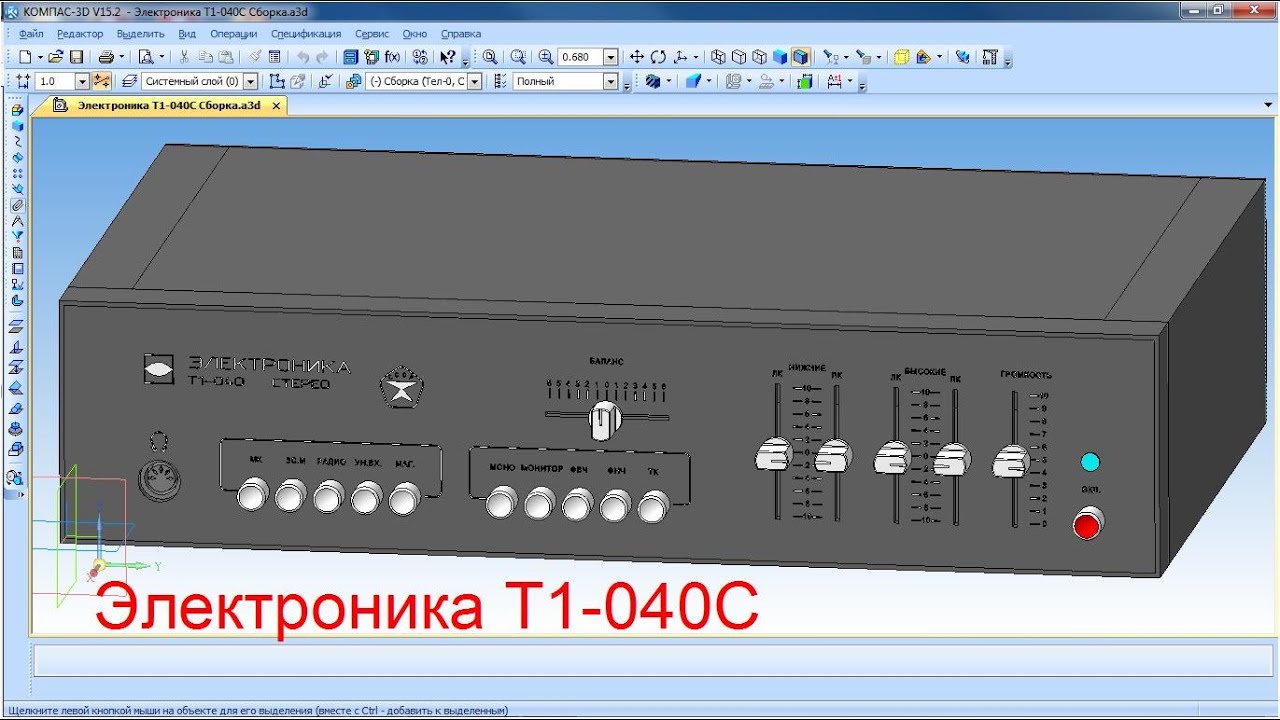Save the assembly with the floppy icon
The width and height of the screenshot is (1280, 720).
point(76,57)
